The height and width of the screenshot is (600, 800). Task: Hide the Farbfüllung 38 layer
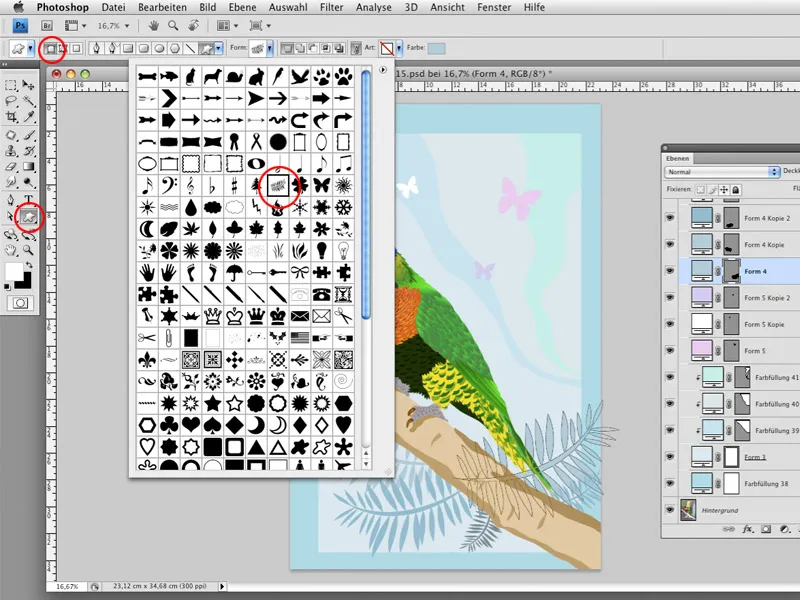[x=669, y=482]
